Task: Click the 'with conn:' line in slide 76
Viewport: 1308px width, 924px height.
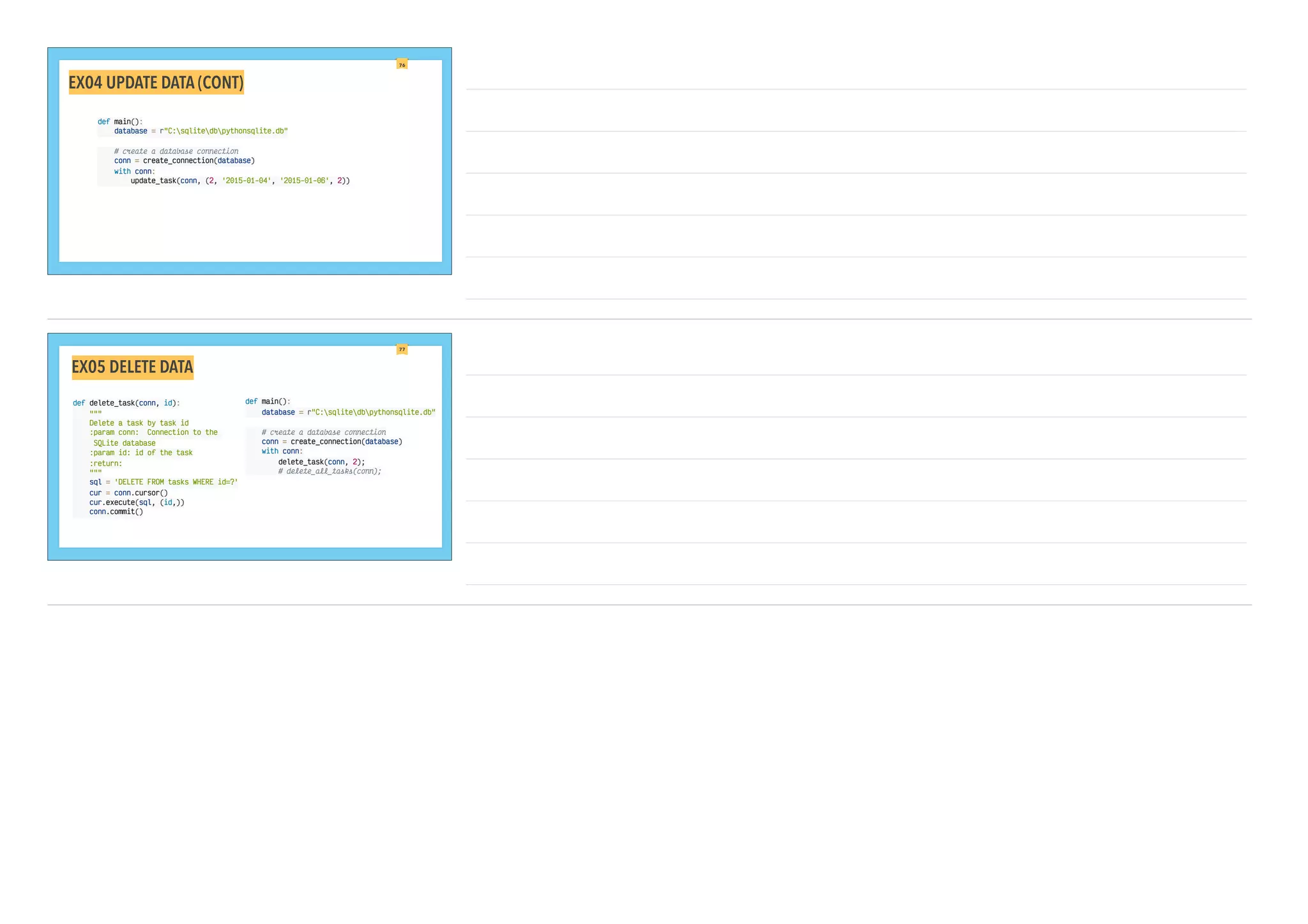Action: pyautogui.click(x=135, y=171)
